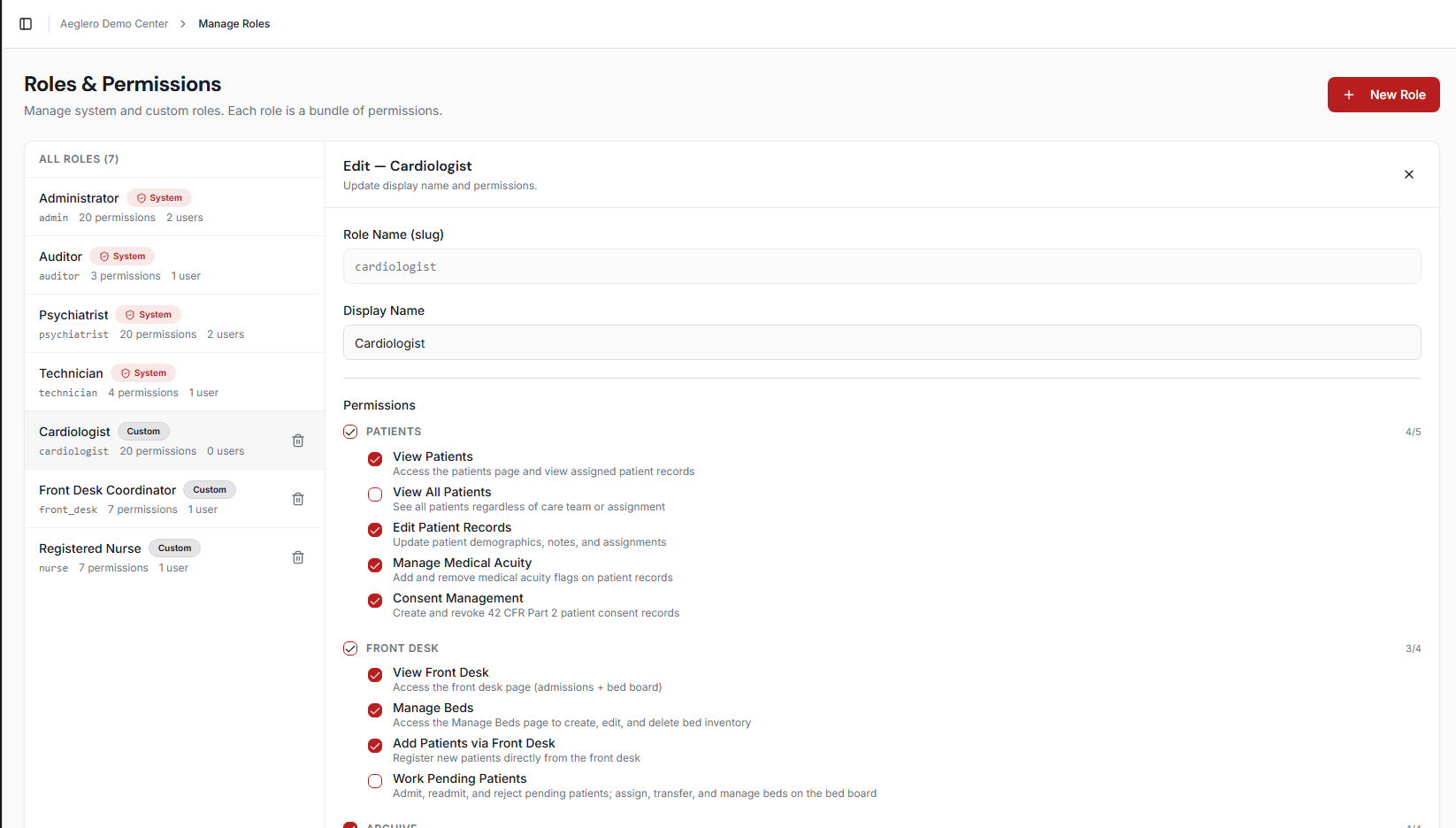
Task: Select the Cardiologist role row
Action: [174, 441]
